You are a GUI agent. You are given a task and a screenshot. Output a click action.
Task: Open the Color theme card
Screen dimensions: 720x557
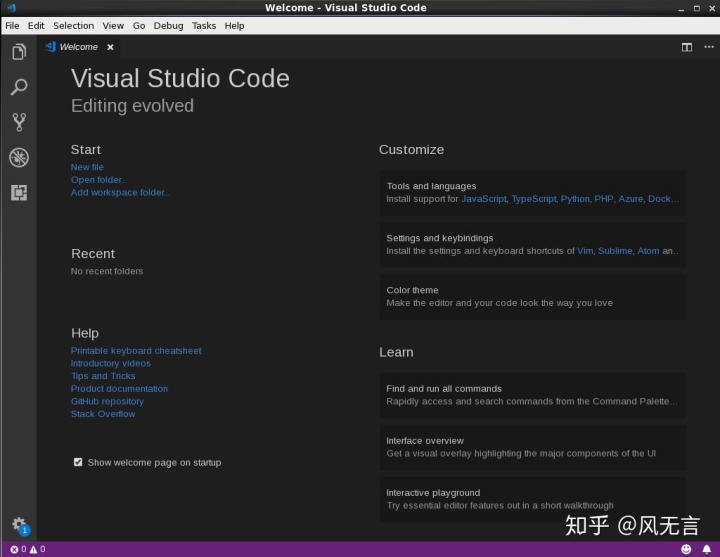pos(533,297)
